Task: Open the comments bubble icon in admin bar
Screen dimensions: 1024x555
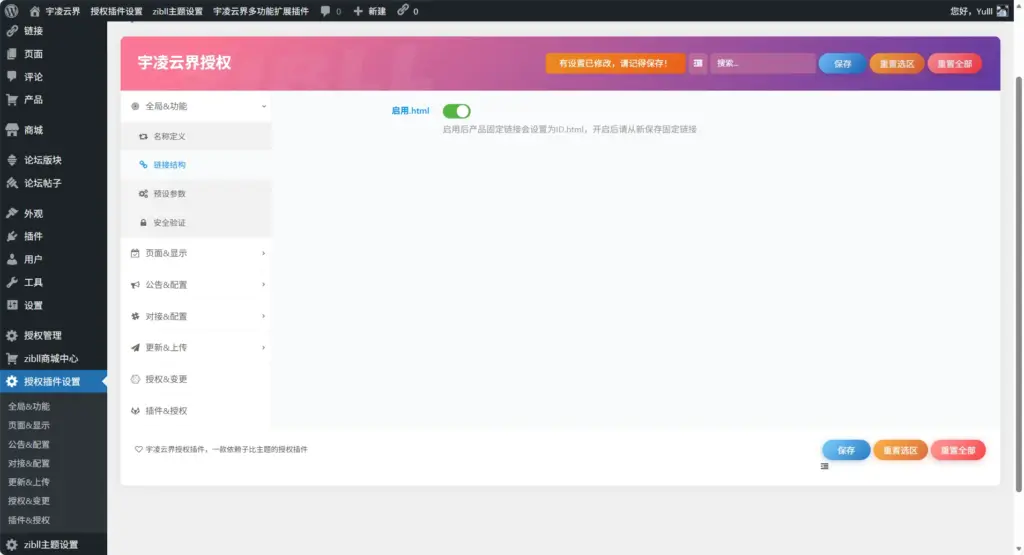Action: (x=326, y=11)
